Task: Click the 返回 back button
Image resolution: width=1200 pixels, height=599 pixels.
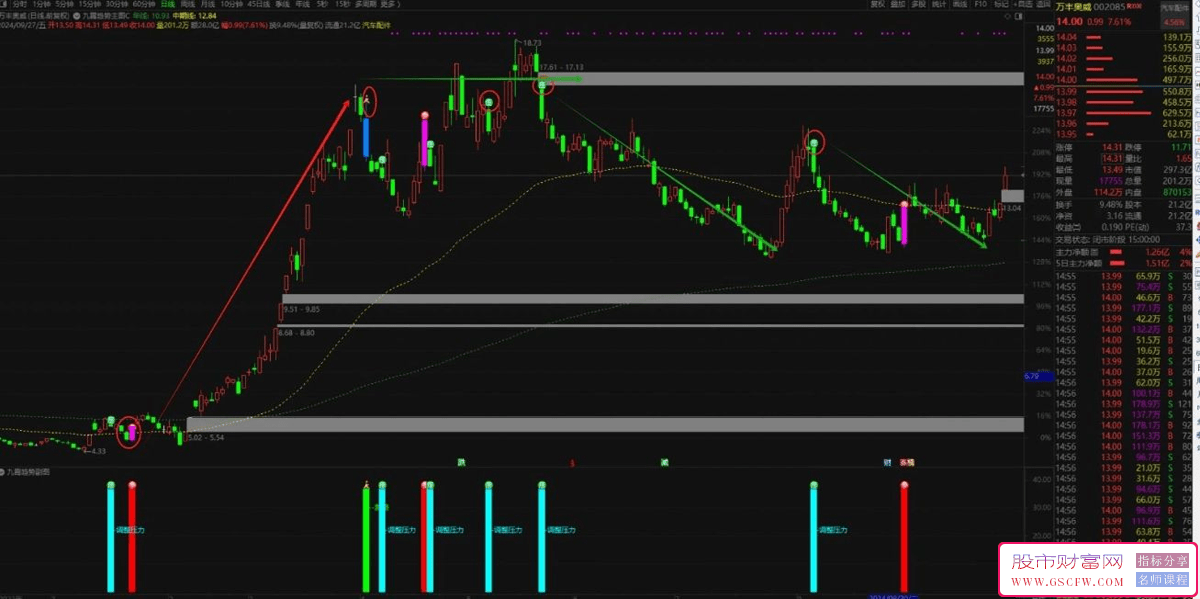Action: click(1045, 5)
